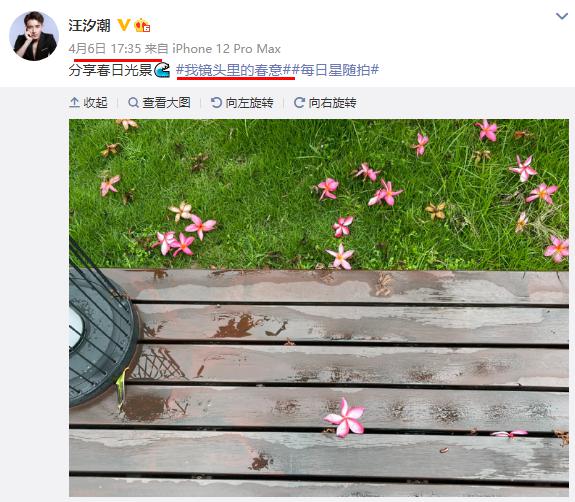The width and height of the screenshot is (575, 502).
Task: Open 汪汐潮 profile avatar
Action: [x=34, y=36]
